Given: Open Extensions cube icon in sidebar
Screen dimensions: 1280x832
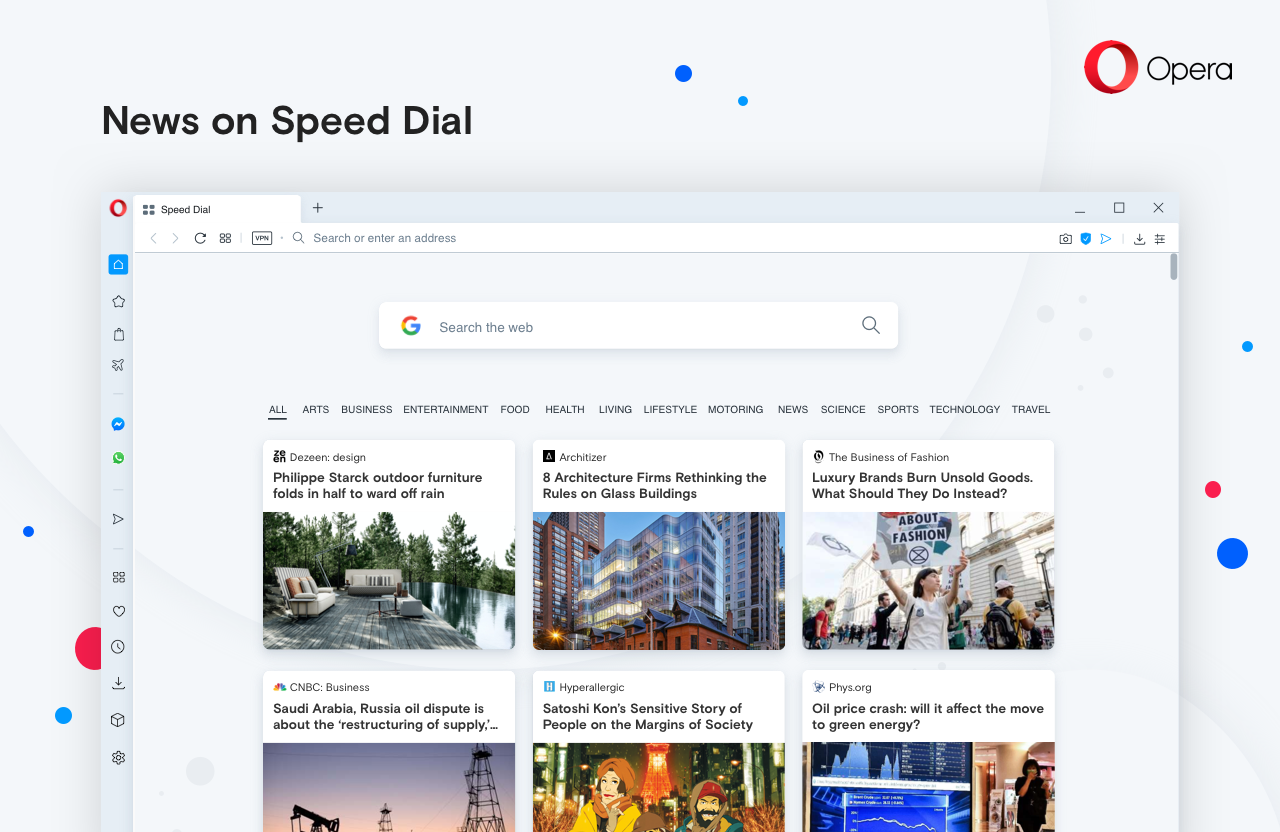Looking at the screenshot, I should coord(118,720).
